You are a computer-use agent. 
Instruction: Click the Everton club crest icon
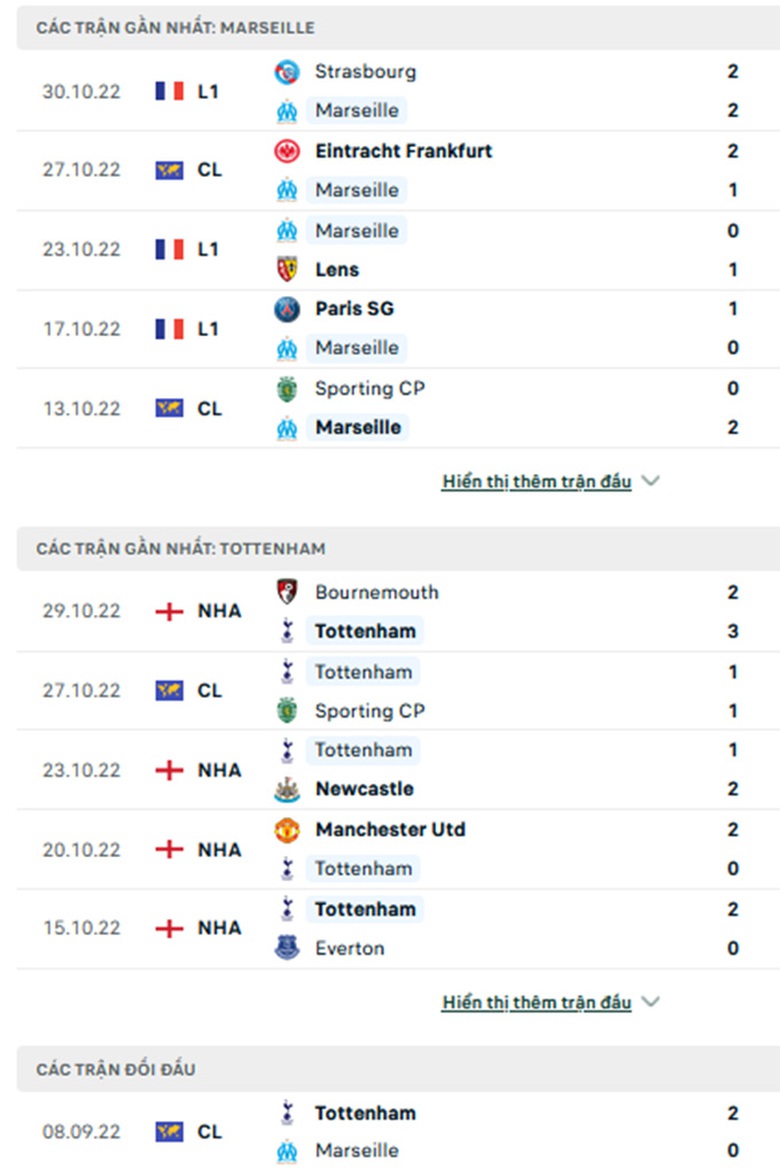tap(287, 948)
